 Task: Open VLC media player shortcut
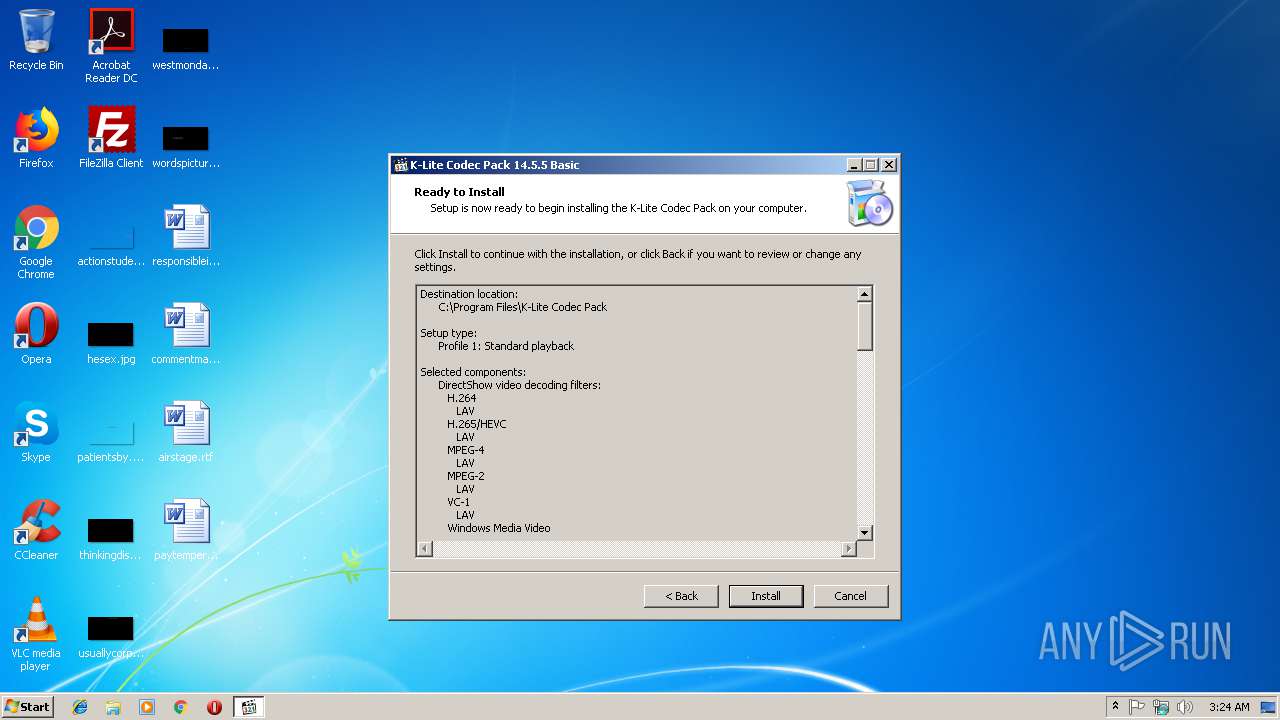[36, 634]
